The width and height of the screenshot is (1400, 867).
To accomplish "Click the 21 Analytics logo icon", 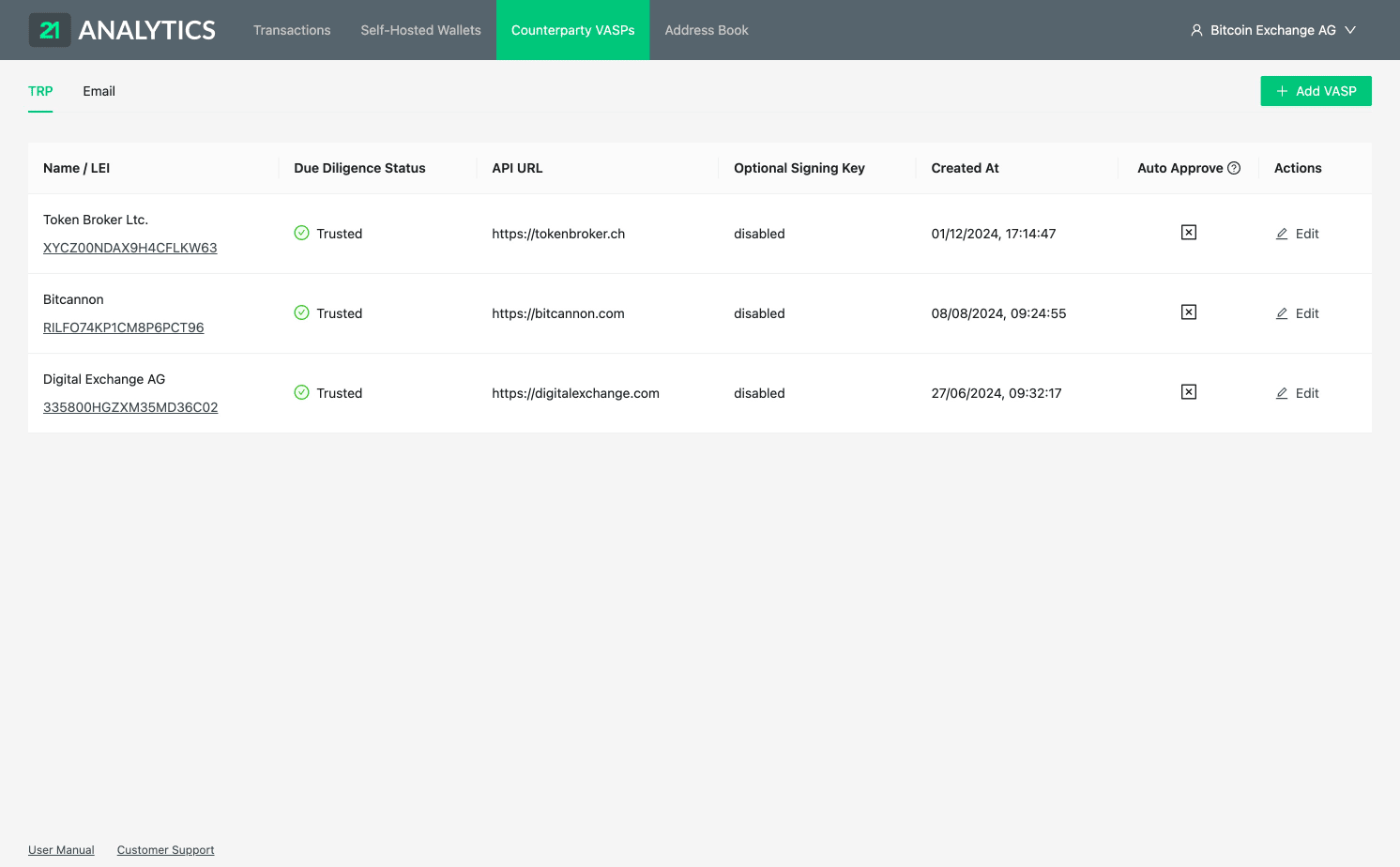I will pyautogui.click(x=50, y=30).
